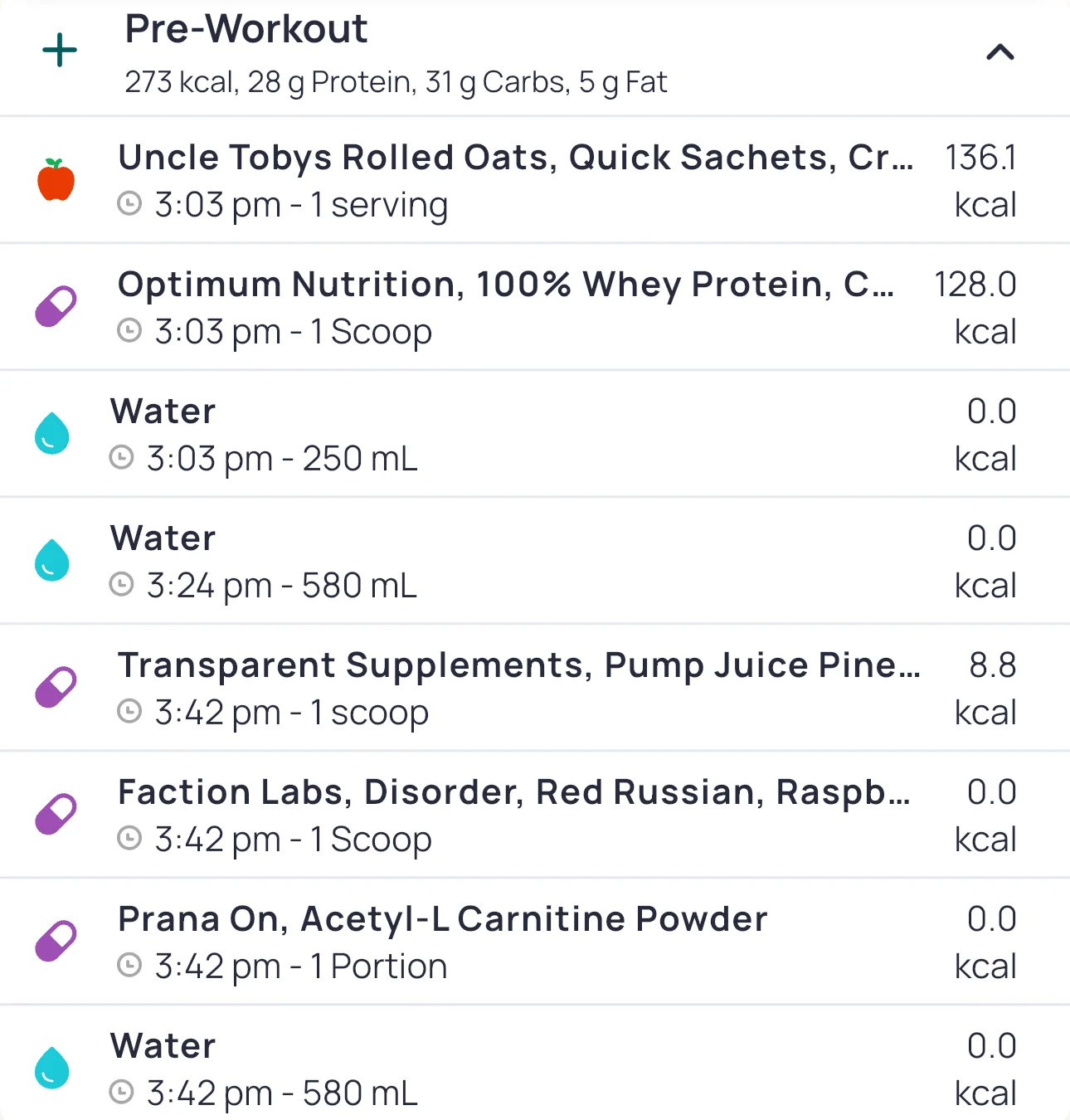
Task: Tap the pill icon for Pump Juice
Action: coord(56,688)
